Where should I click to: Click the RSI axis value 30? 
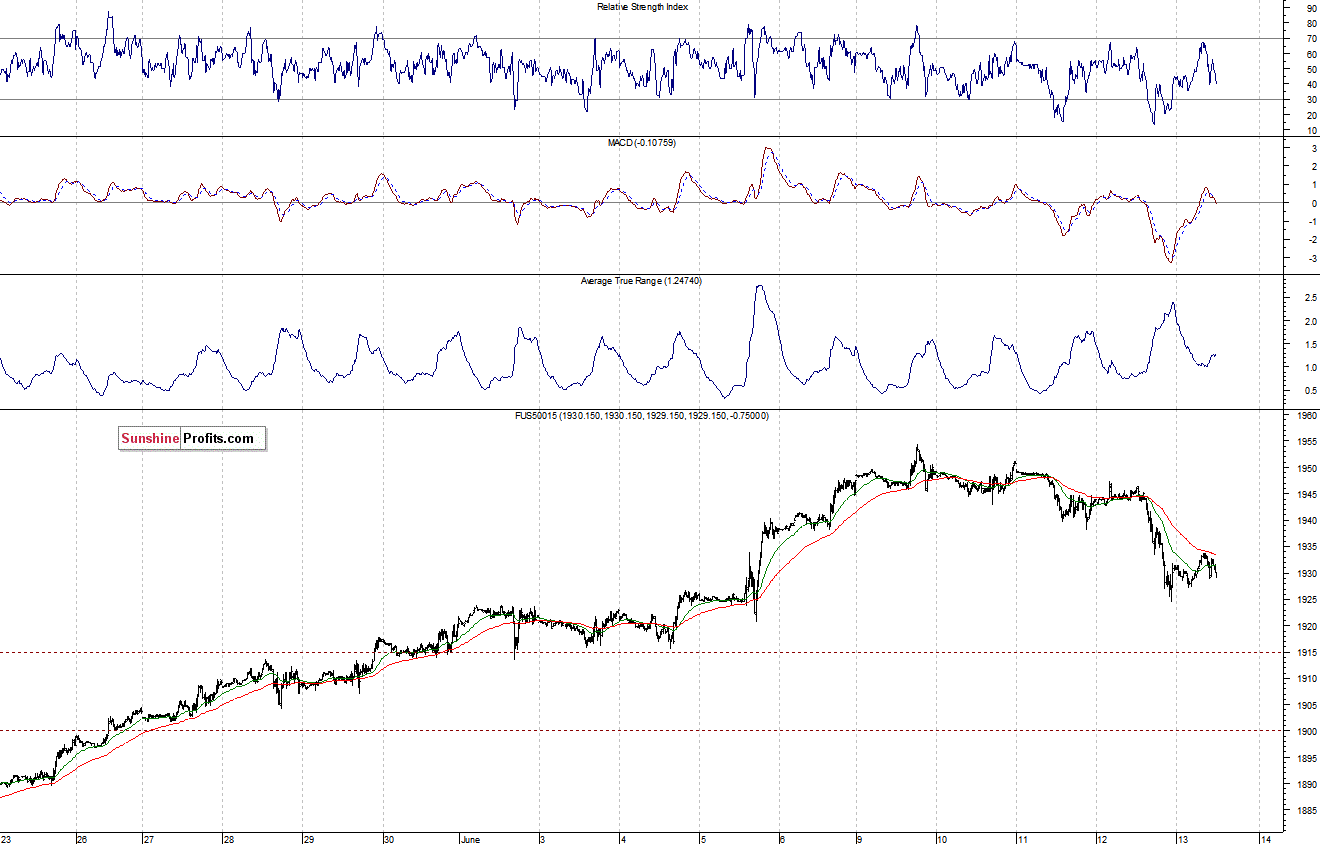[x=1310, y=100]
